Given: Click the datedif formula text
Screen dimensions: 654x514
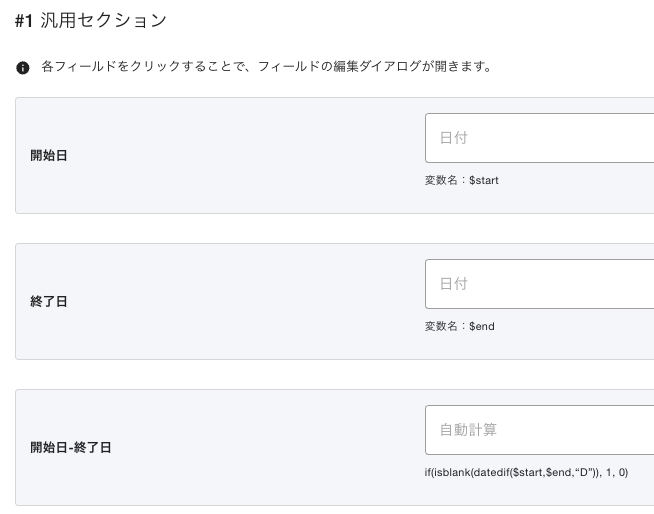Looking at the screenshot, I should tap(526, 472).
